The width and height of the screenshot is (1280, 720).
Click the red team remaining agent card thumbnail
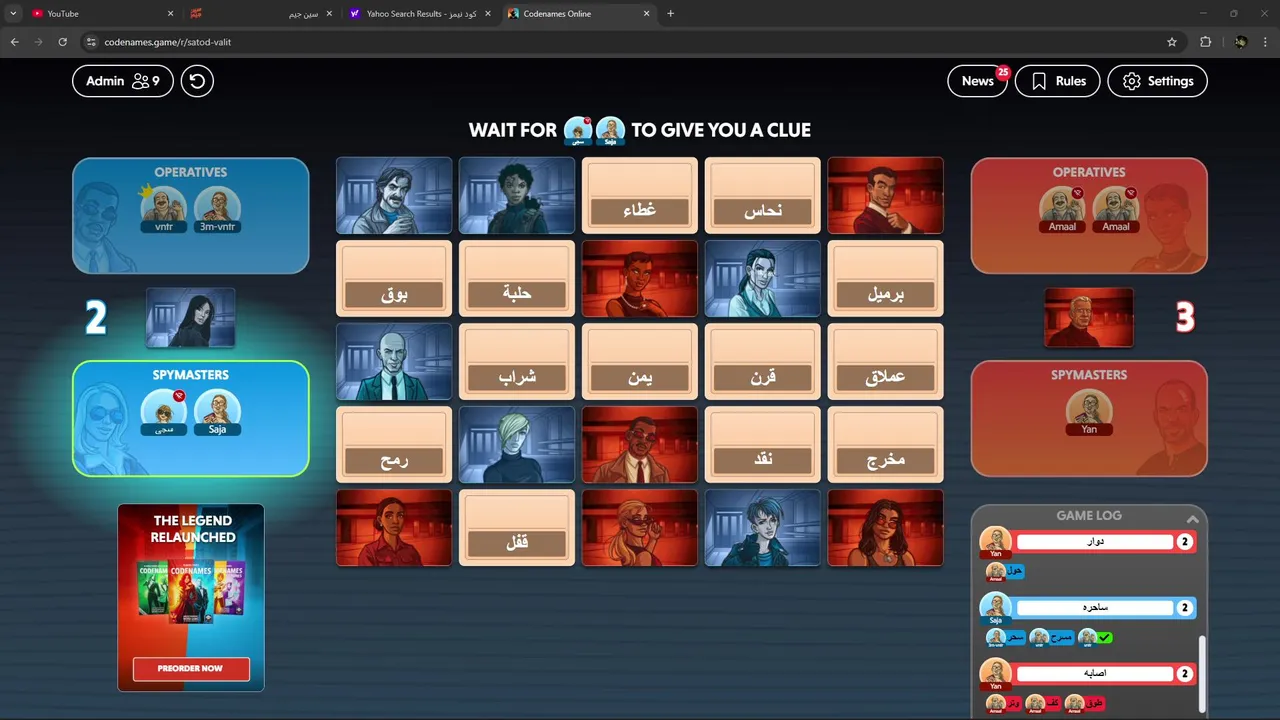point(1089,318)
